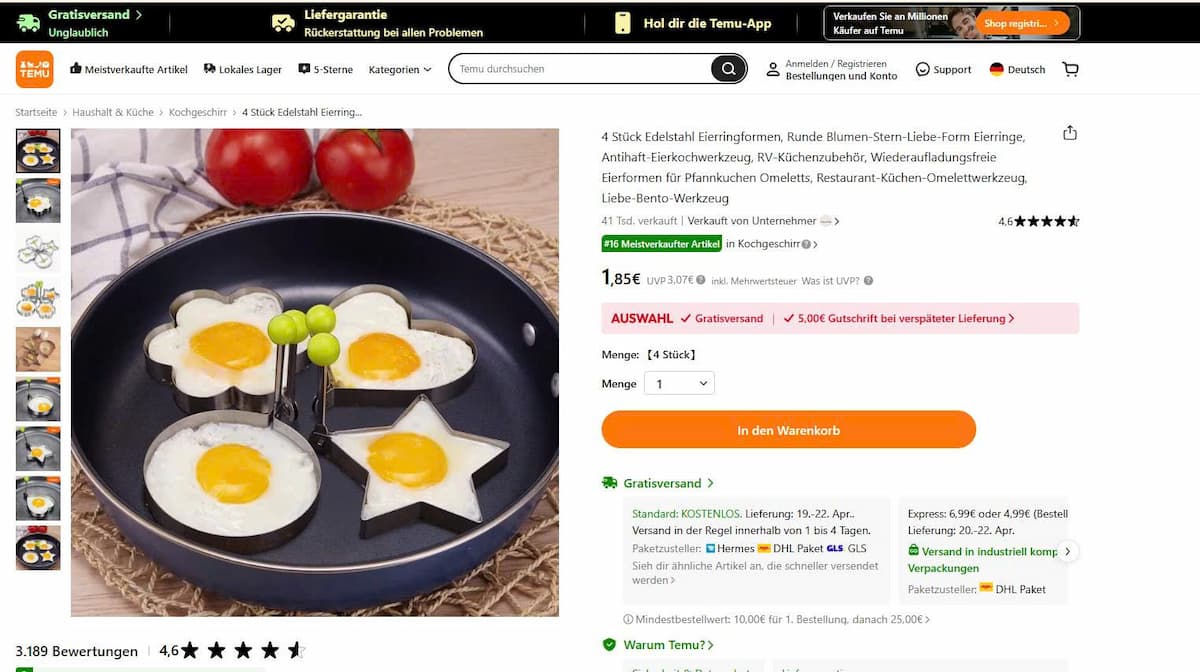The height and width of the screenshot is (672, 1200).
Task: Open the Temu homepage via the logo
Action: 34,69
